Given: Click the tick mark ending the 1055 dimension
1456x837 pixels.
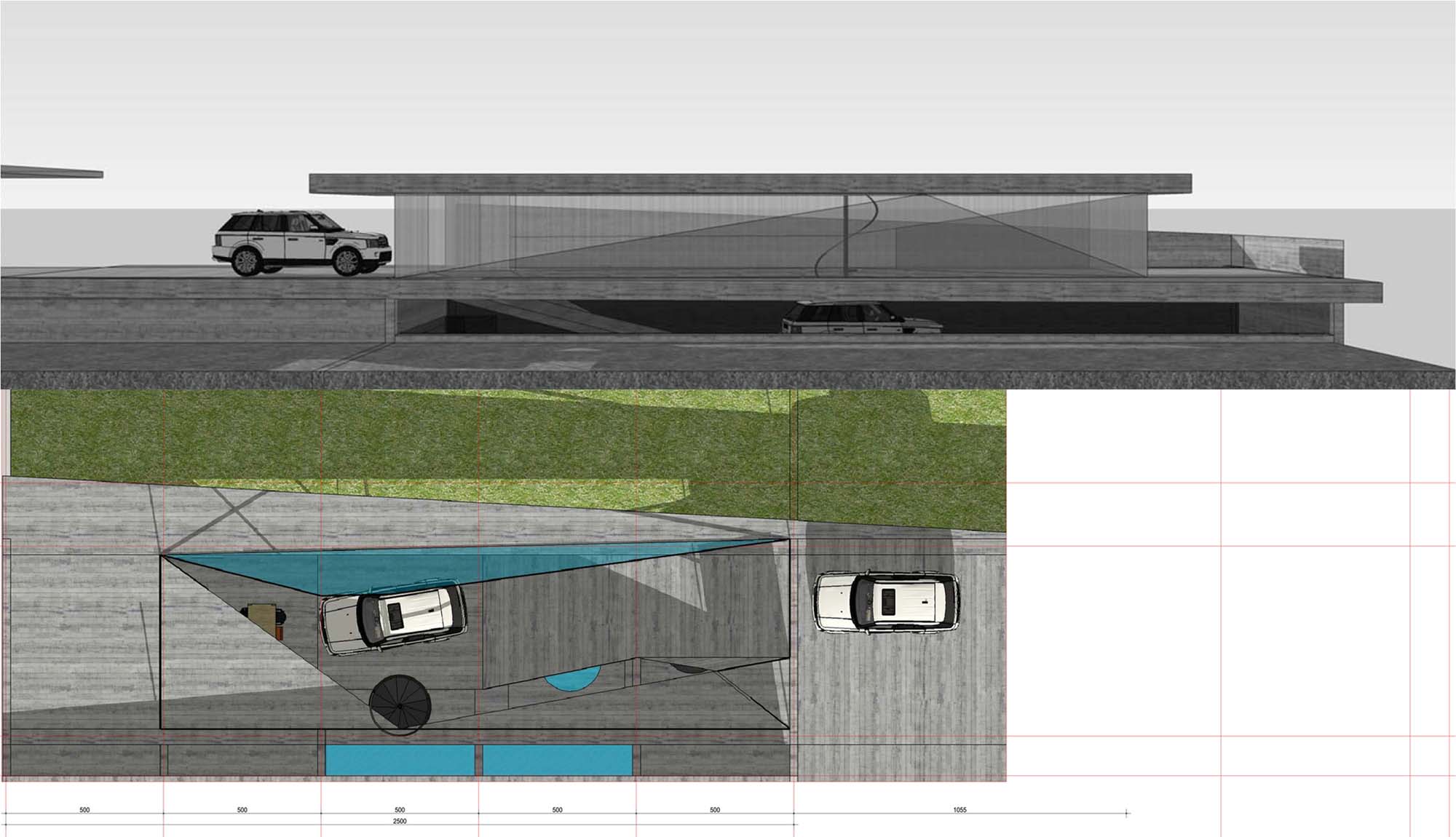Looking at the screenshot, I should [1126, 813].
